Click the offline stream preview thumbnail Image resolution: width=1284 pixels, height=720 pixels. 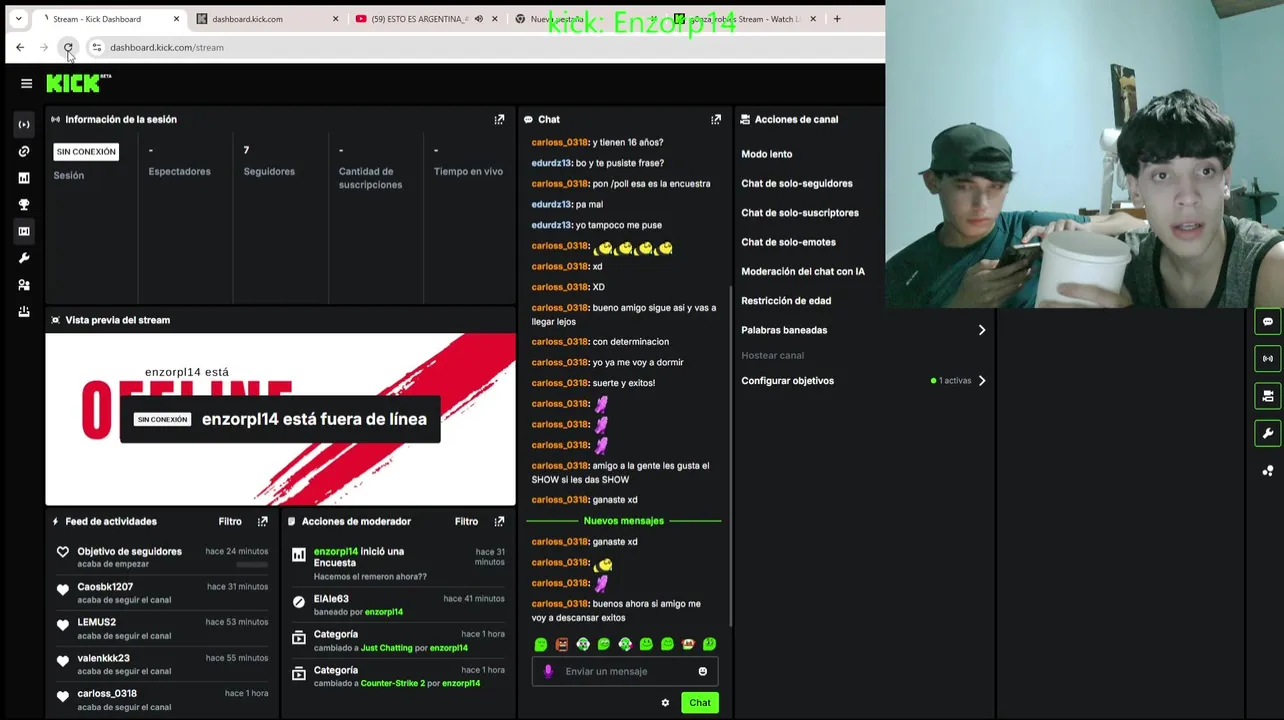tap(280, 419)
